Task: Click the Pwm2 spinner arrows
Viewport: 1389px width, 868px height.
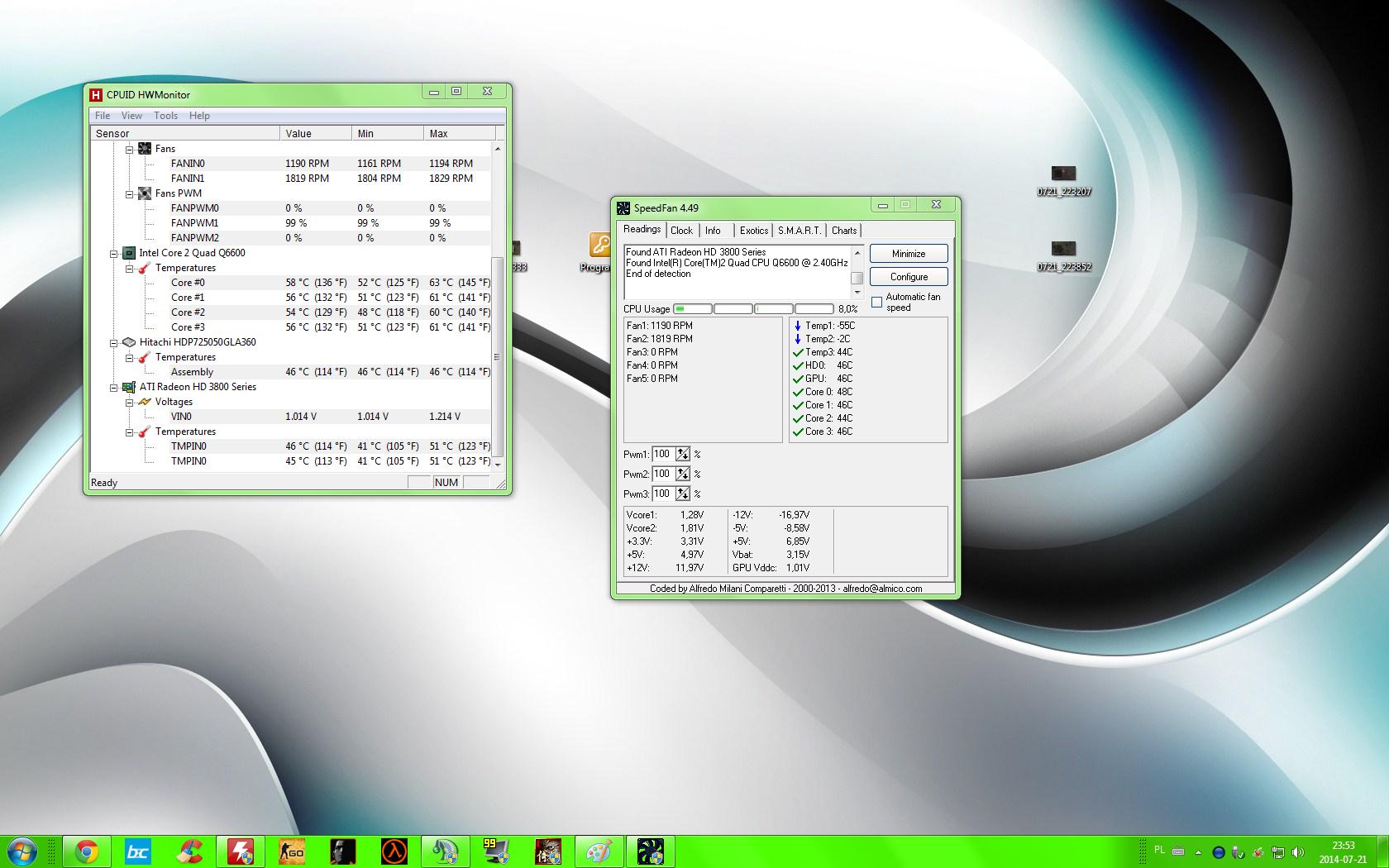Action: tap(682, 474)
